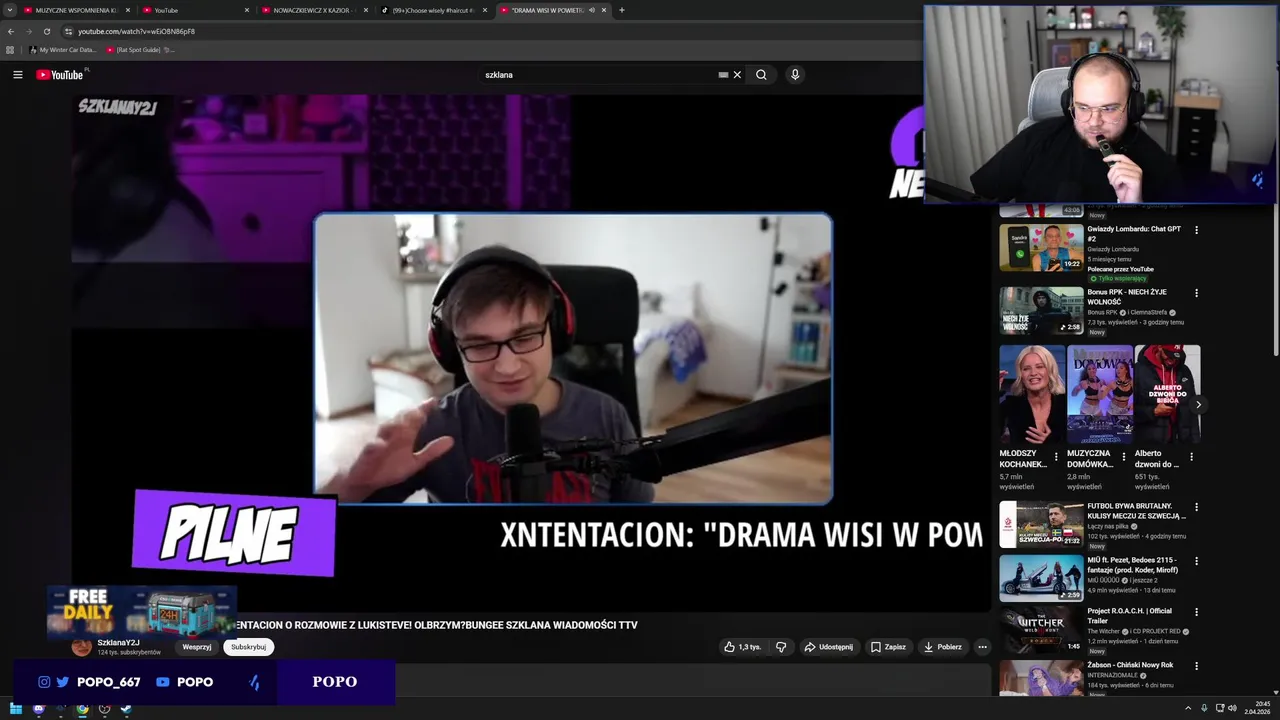Open options menu for MIÜ fantazje video
Screen dimensions: 1280x720
coord(1196,561)
